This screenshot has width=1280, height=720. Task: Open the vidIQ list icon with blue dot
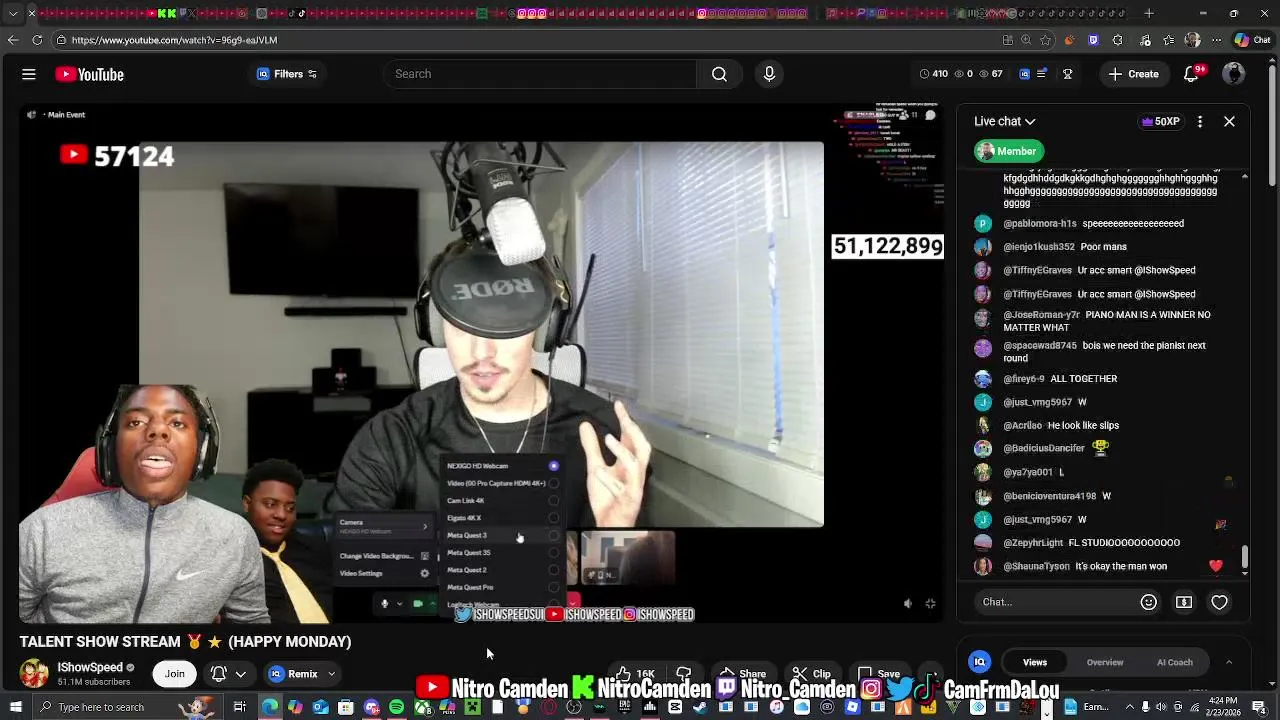point(1042,74)
